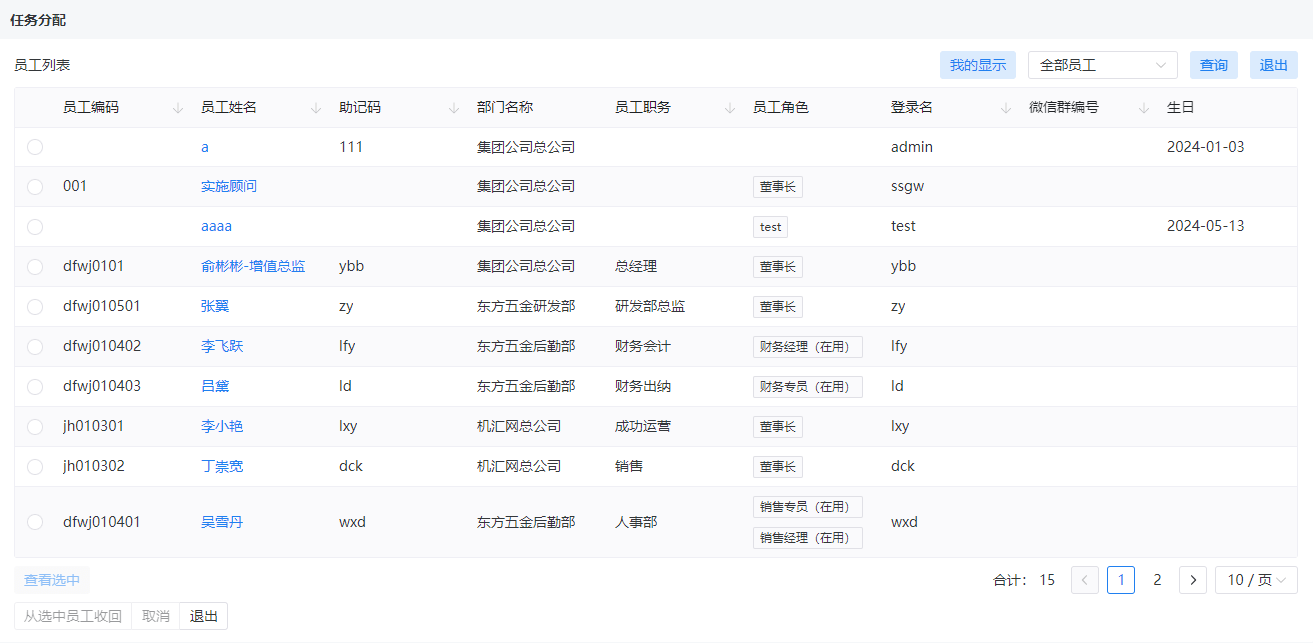Click the 查看选中 button

pos(52,580)
